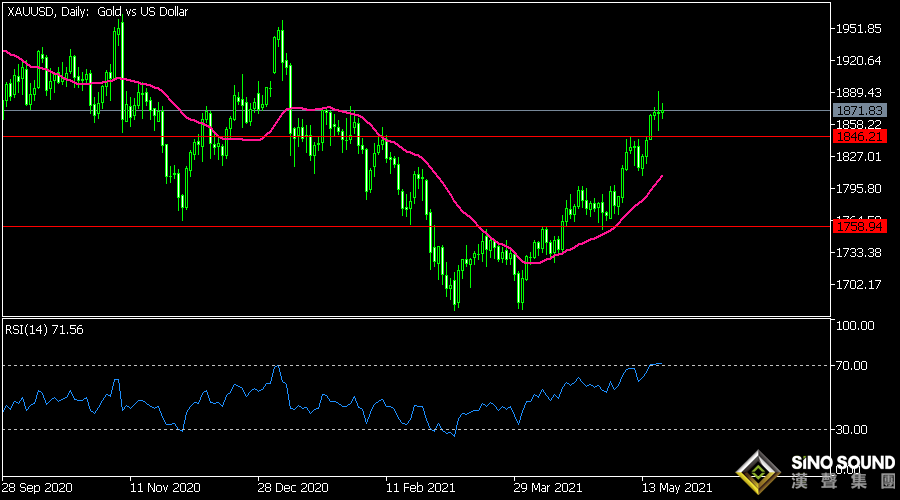Click the upper red resistance level tag
Image resolution: width=900 pixels, height=500 pixels.
click(859, 136)
